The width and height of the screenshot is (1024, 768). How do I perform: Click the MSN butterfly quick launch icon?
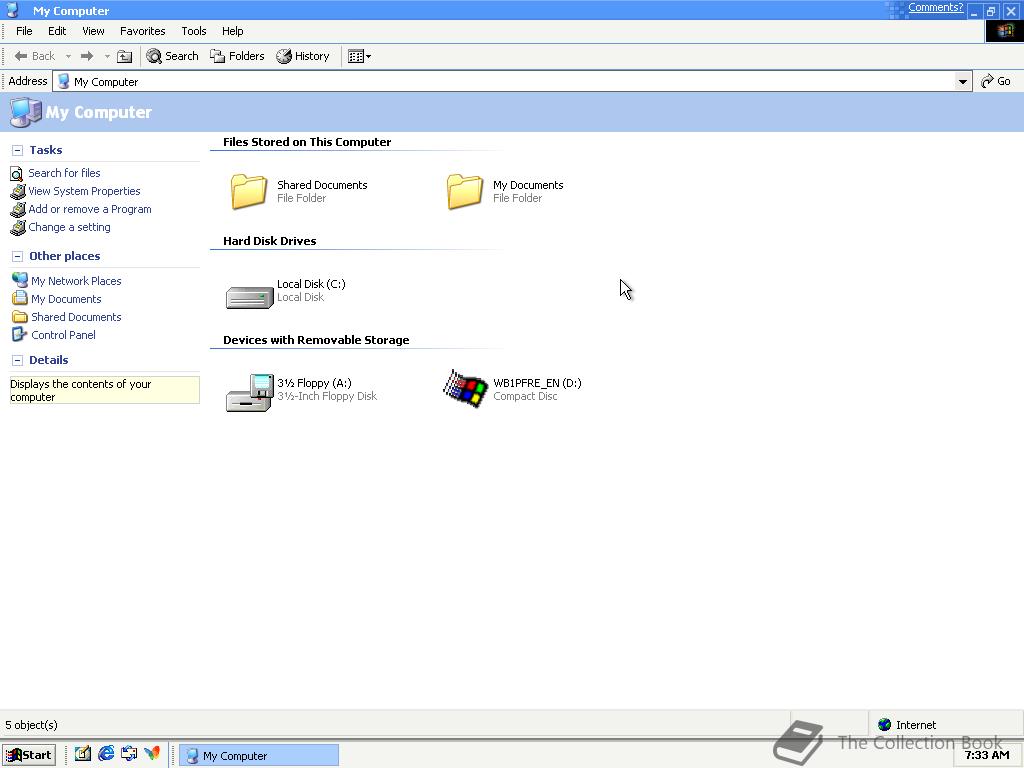pyautogui.click(x=152, y=754)
